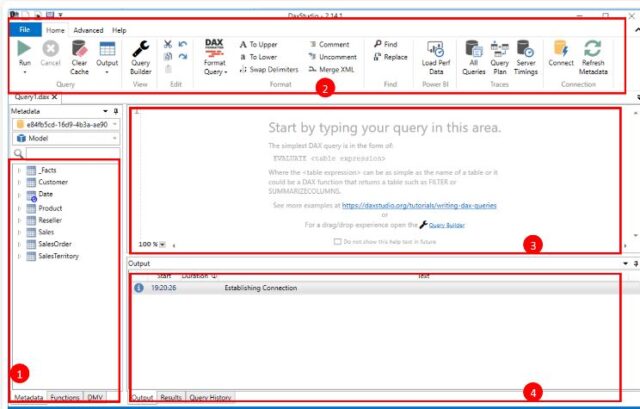Click the Cancel query icon
Image resolution: width=640 pixels, height=409 pixels.
pyautogui.click(x=50, y=49)
